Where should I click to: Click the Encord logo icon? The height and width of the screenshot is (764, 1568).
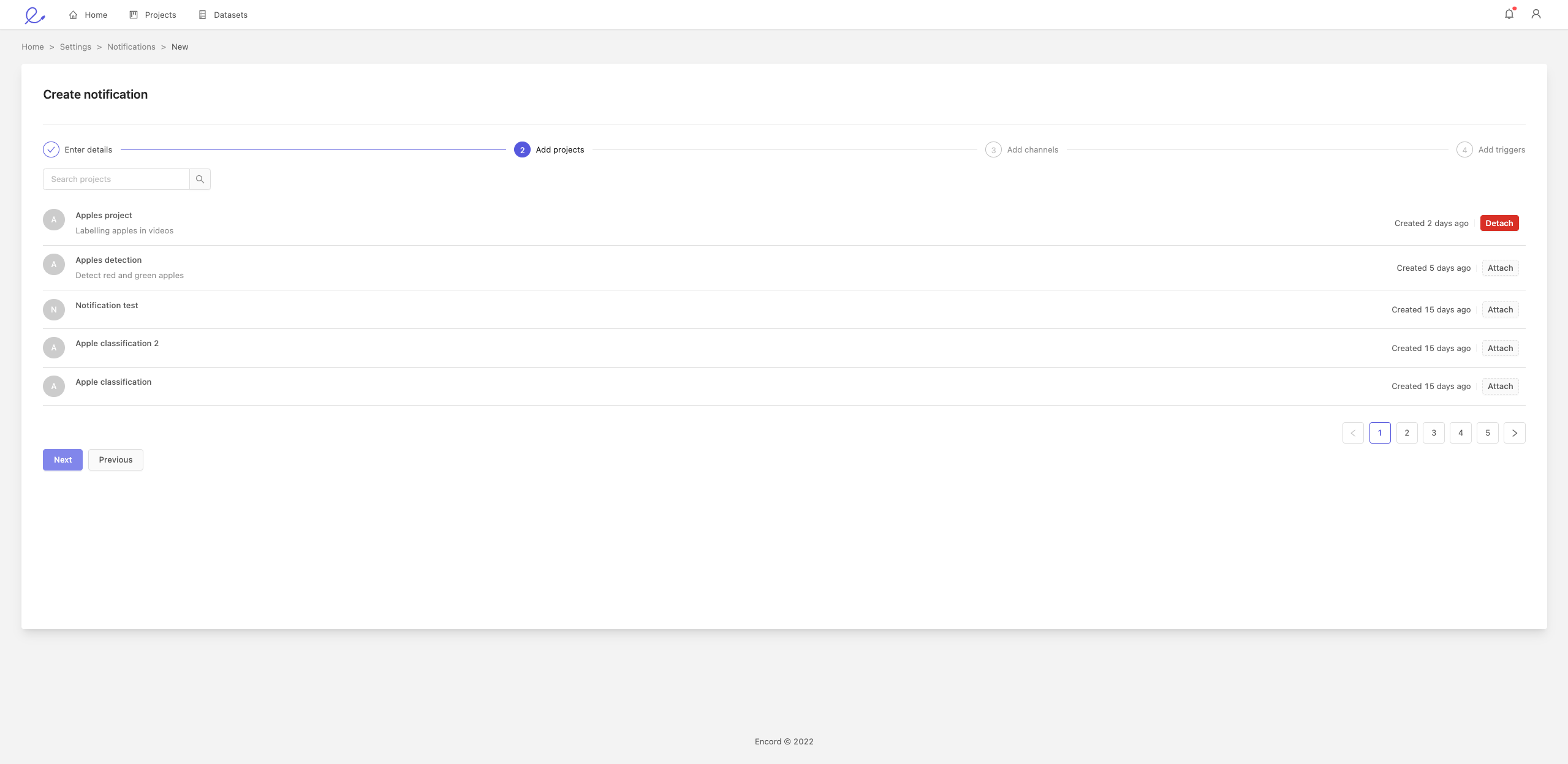coord(34,15)
